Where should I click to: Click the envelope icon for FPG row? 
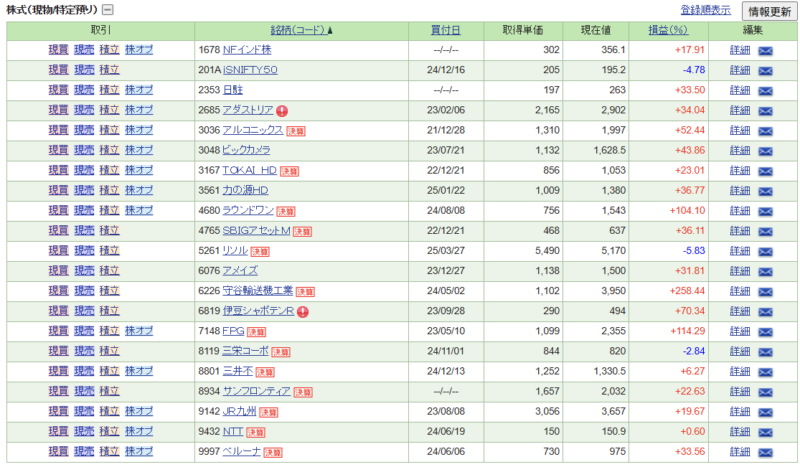765,332
